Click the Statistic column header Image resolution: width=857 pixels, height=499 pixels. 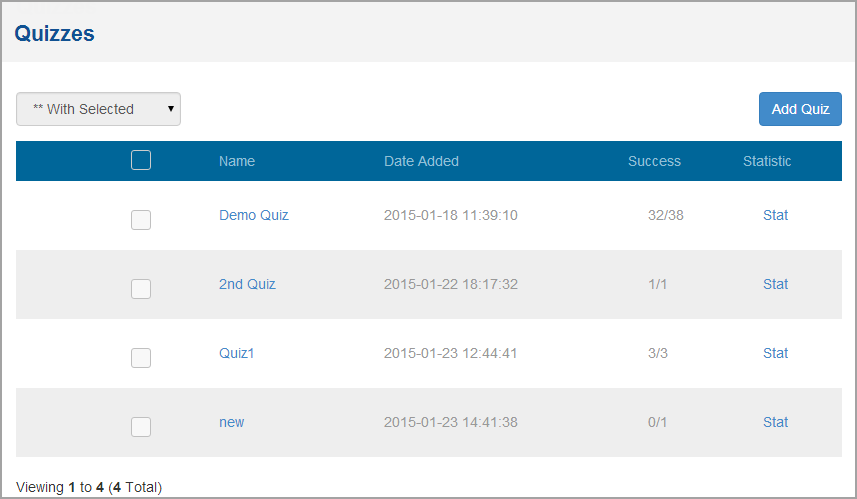coord(767,161)
